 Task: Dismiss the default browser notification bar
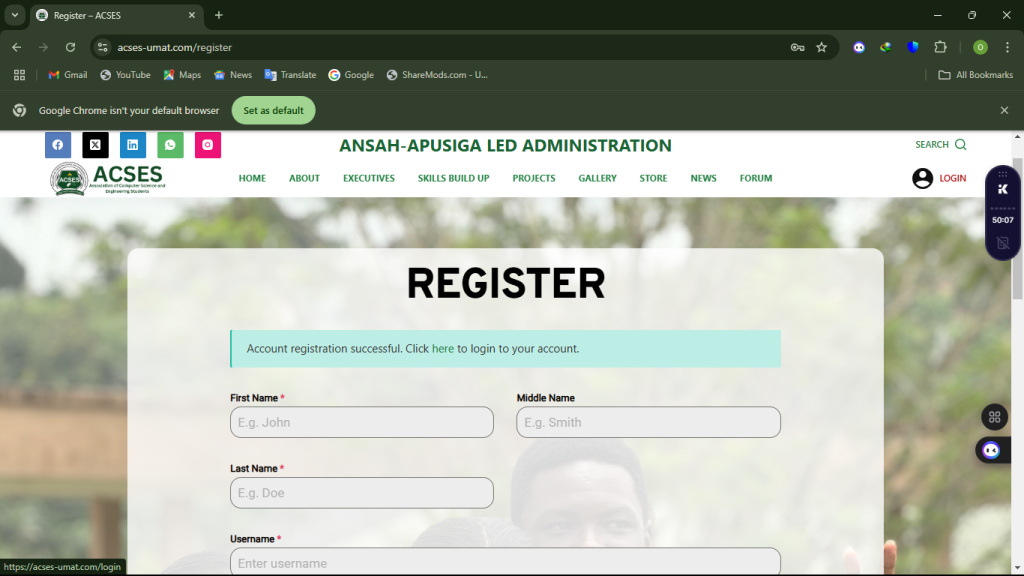(x=1004, y=110)
